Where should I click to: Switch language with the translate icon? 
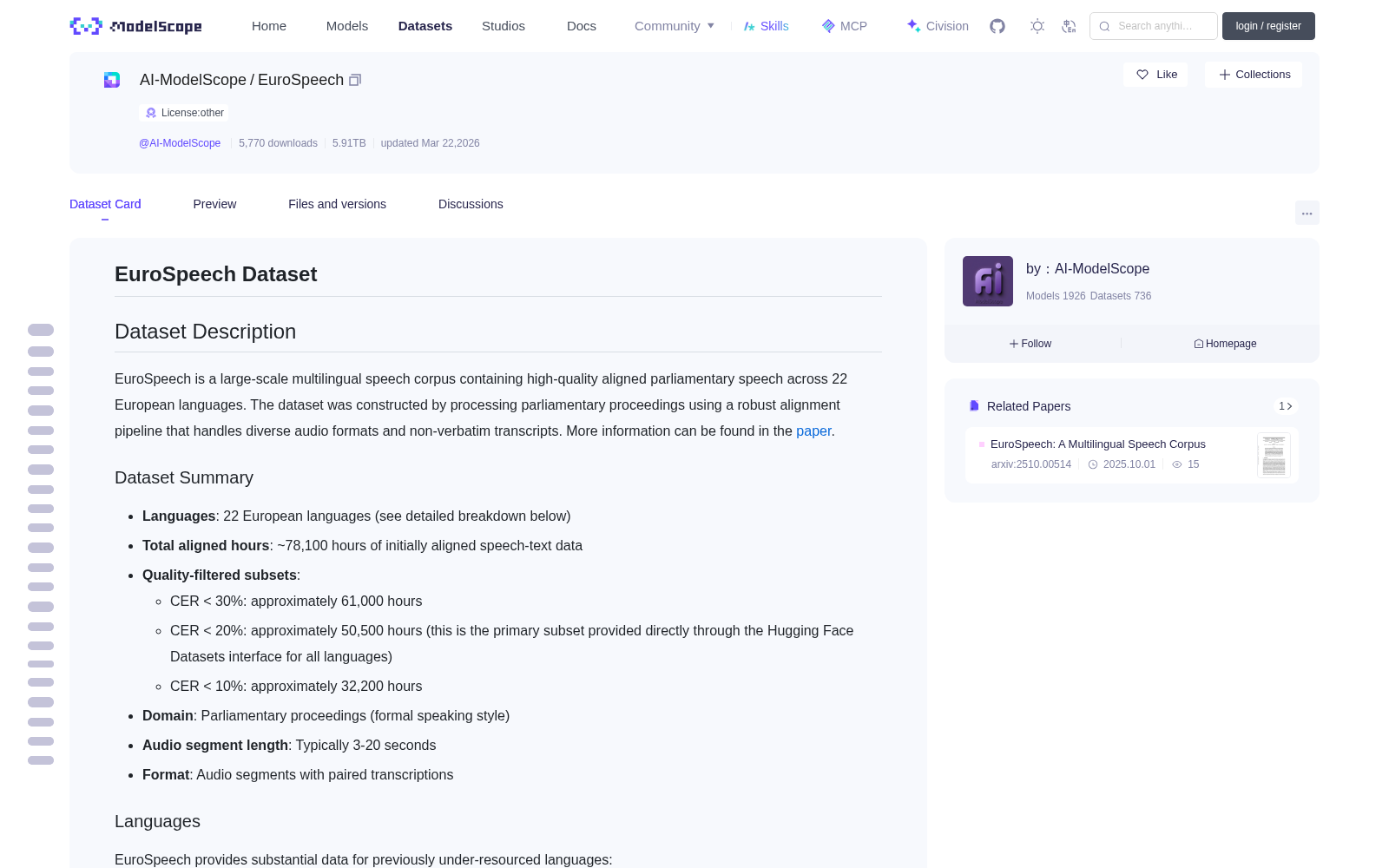(x=1069, y=26)
